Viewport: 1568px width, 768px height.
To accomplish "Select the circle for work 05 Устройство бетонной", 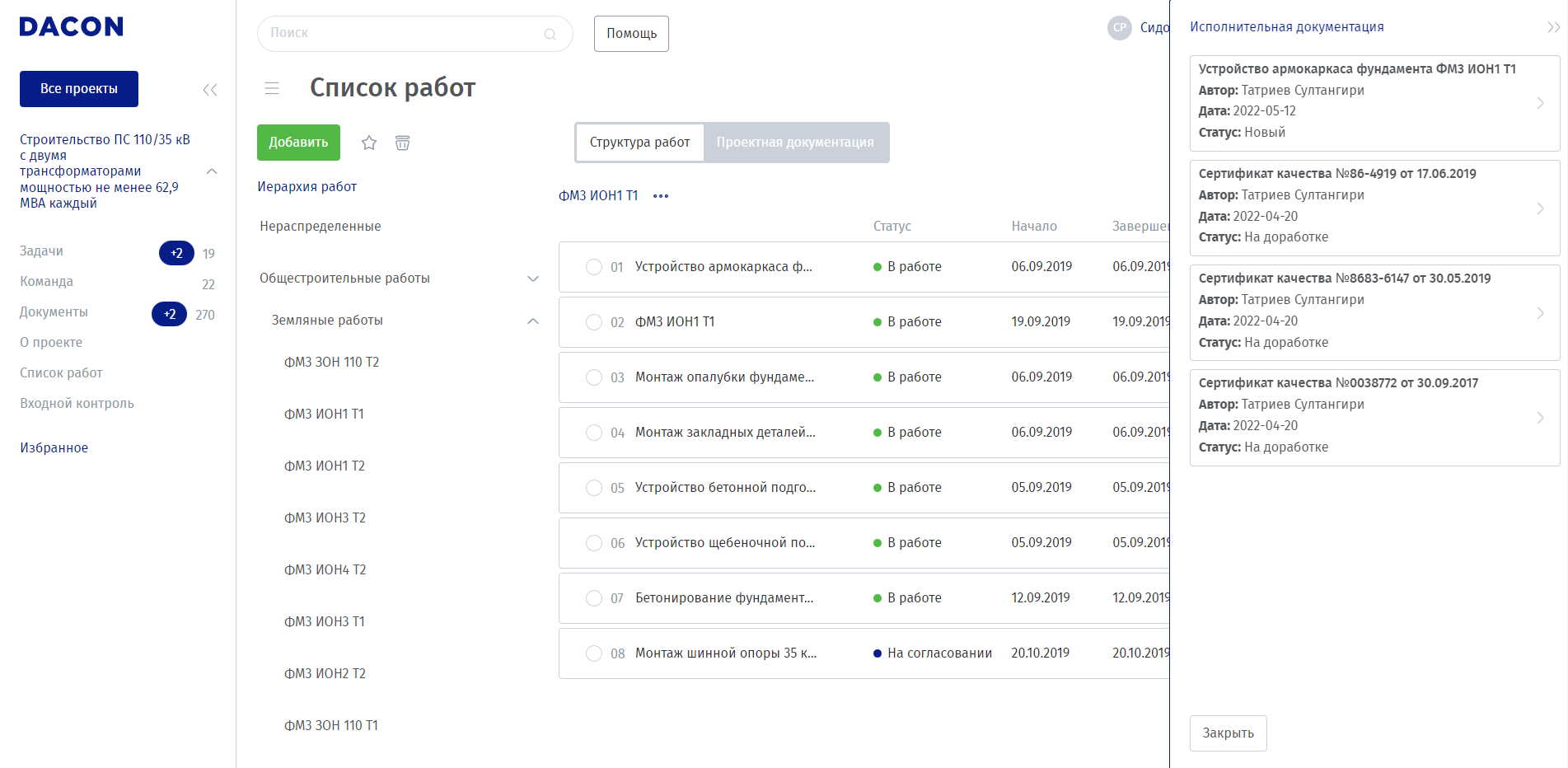I will point(593,488).
